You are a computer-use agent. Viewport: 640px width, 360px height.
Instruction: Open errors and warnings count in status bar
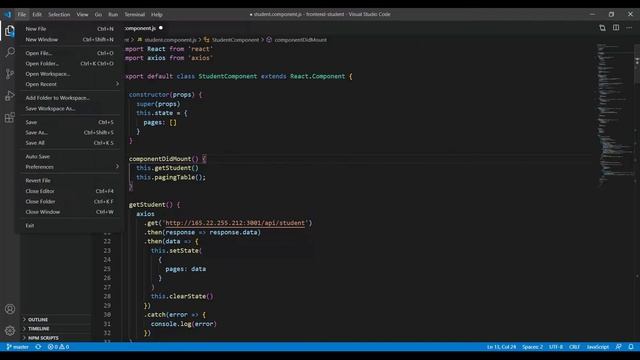(x=58, y=347)
